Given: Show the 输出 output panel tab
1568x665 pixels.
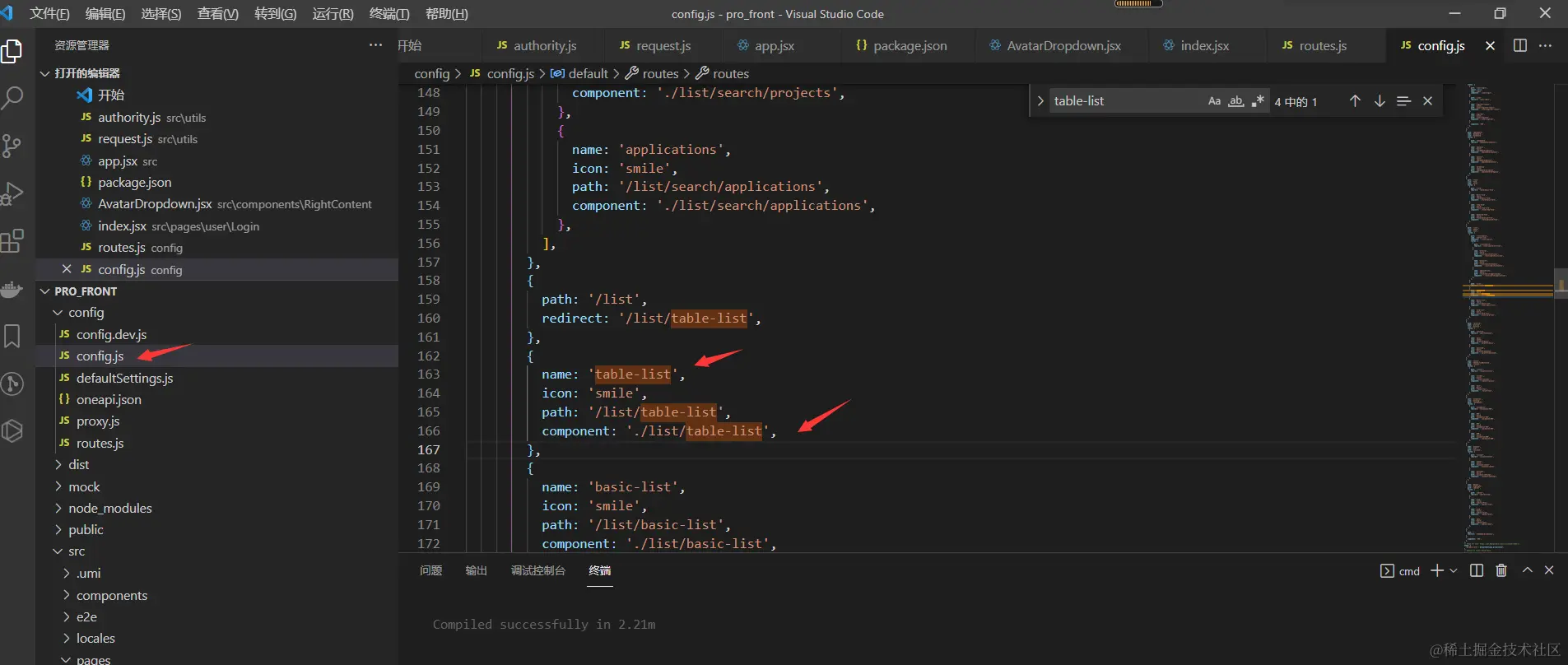Looking at the screenshot, I should pos(476,570).
